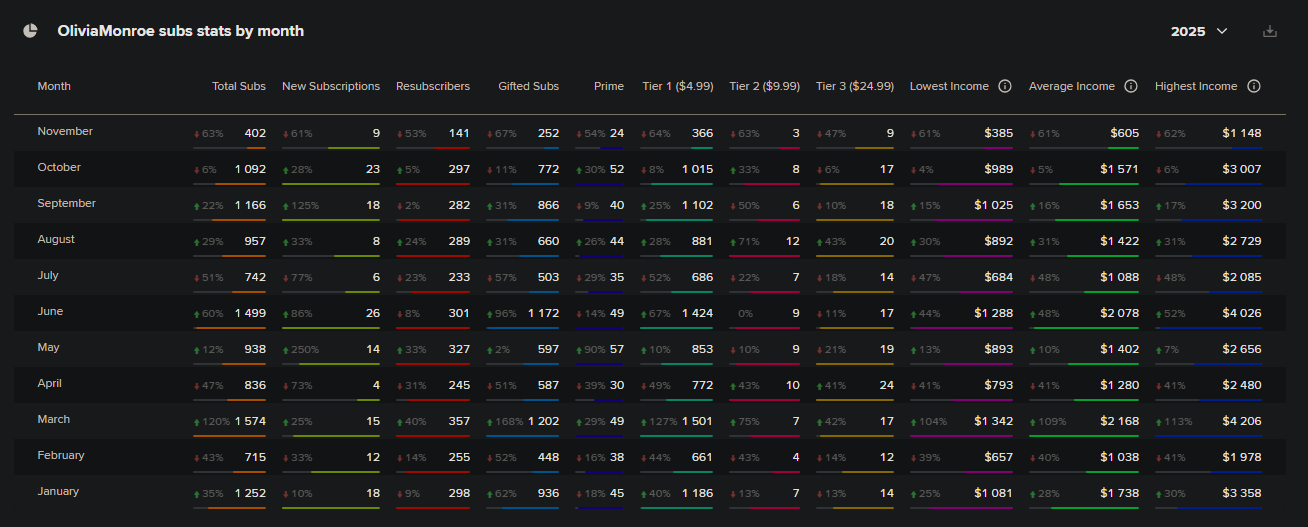Click September total subs value 1 166
Screen dimensions: 1308x527
[x=251, y=205]
